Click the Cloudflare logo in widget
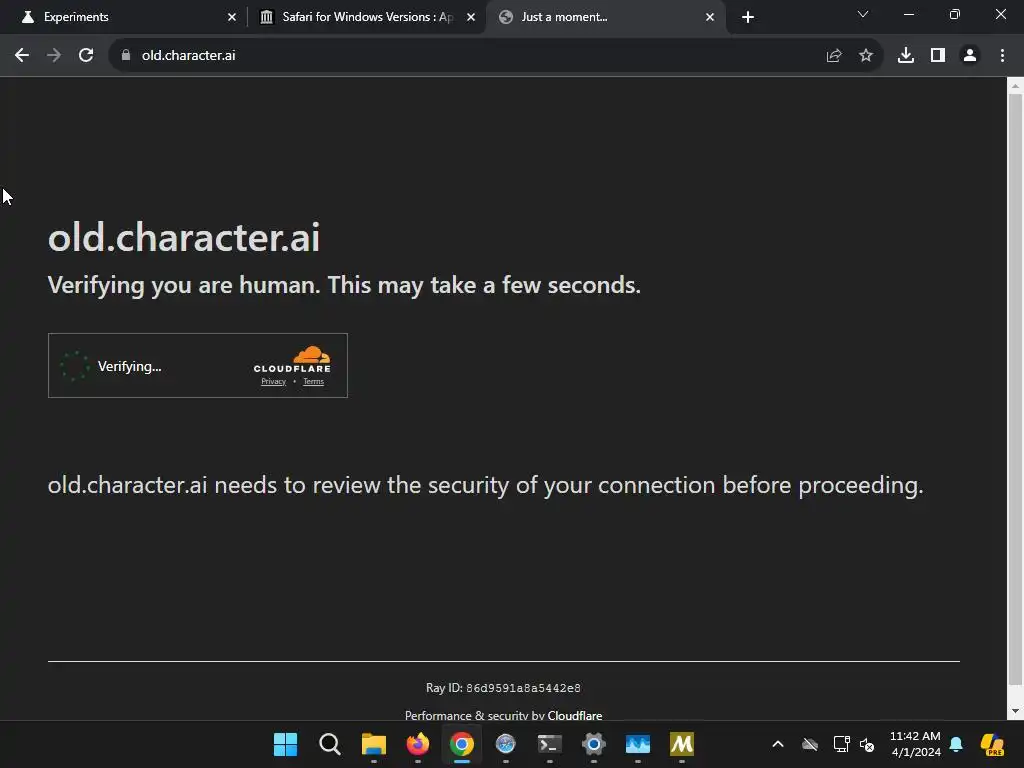 click(292, 360)
